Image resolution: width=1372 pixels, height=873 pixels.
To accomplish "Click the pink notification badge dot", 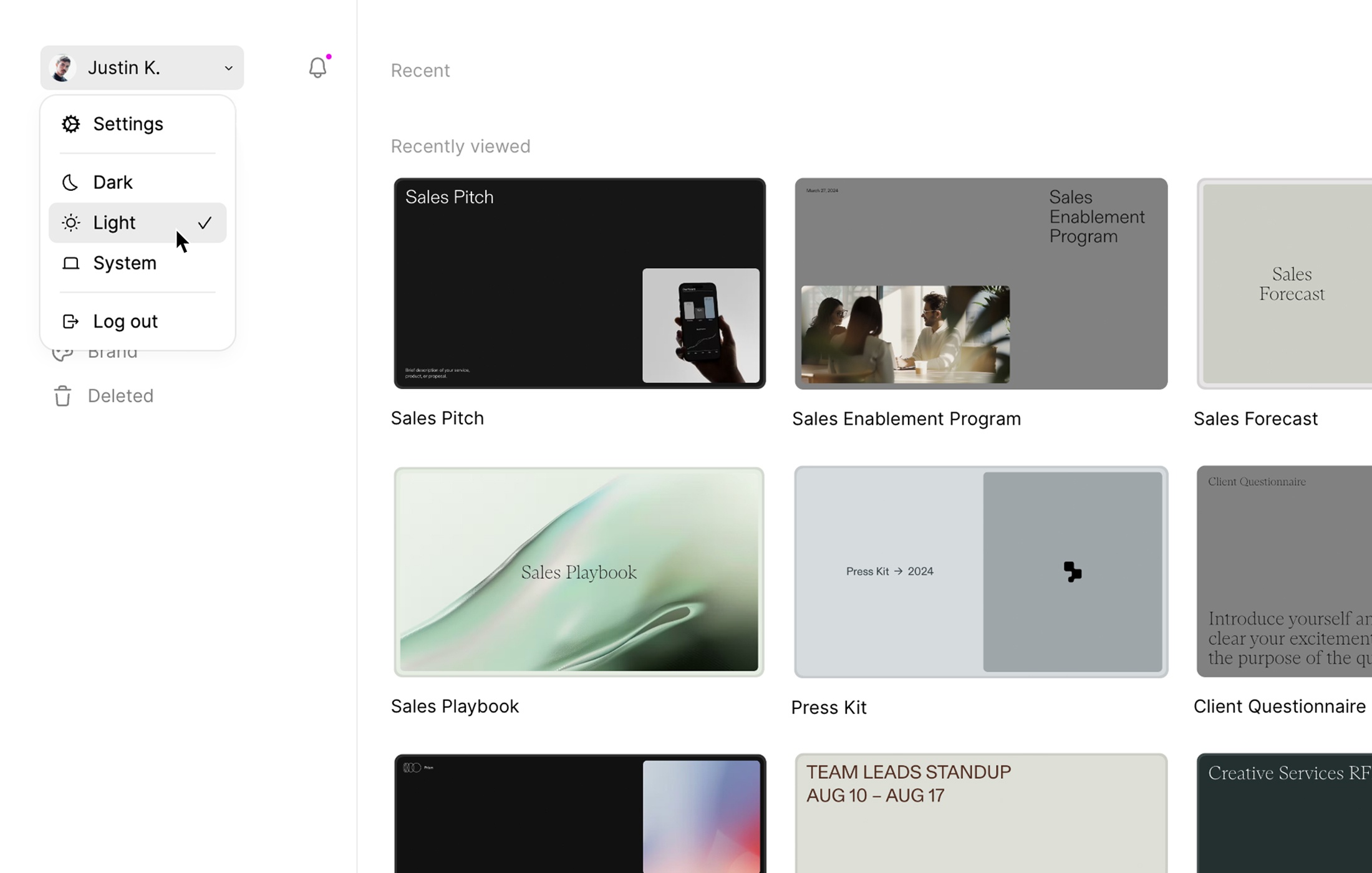I will pos(329,55).
